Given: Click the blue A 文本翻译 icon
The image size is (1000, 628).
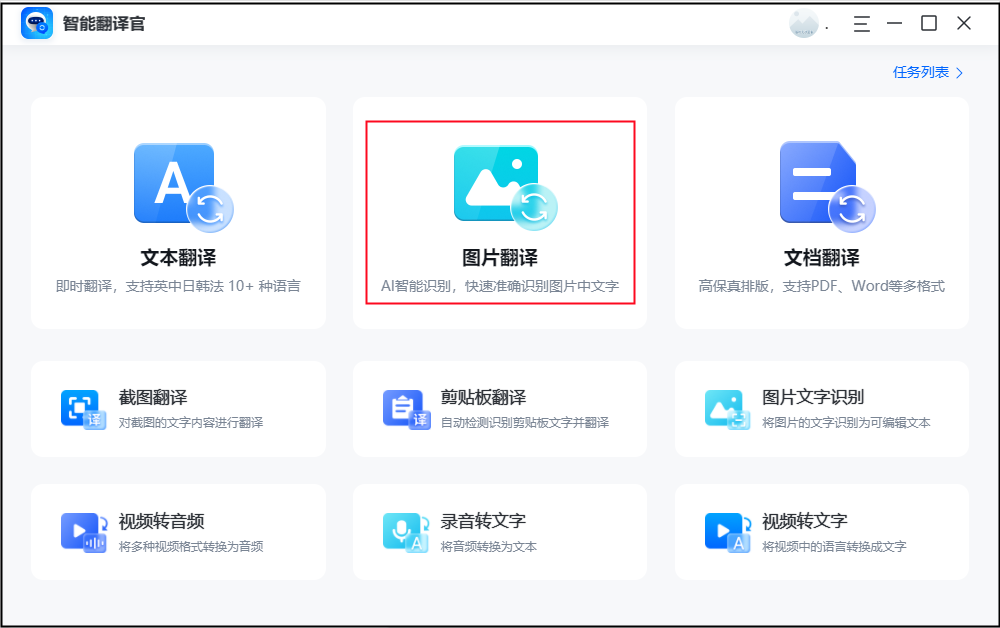Looking at the screenshot, I should (x=178, y=184).
